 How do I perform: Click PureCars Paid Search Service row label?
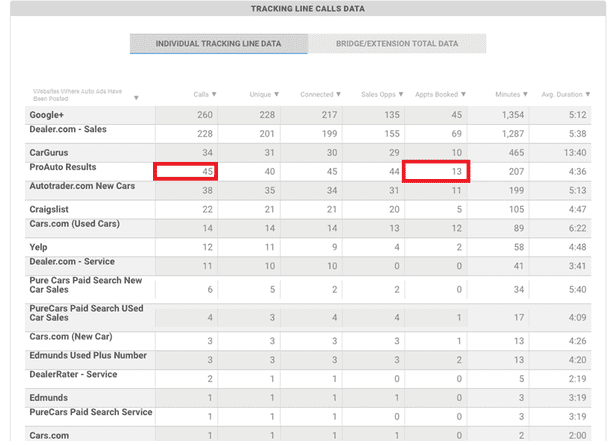(x=91, y=412)
